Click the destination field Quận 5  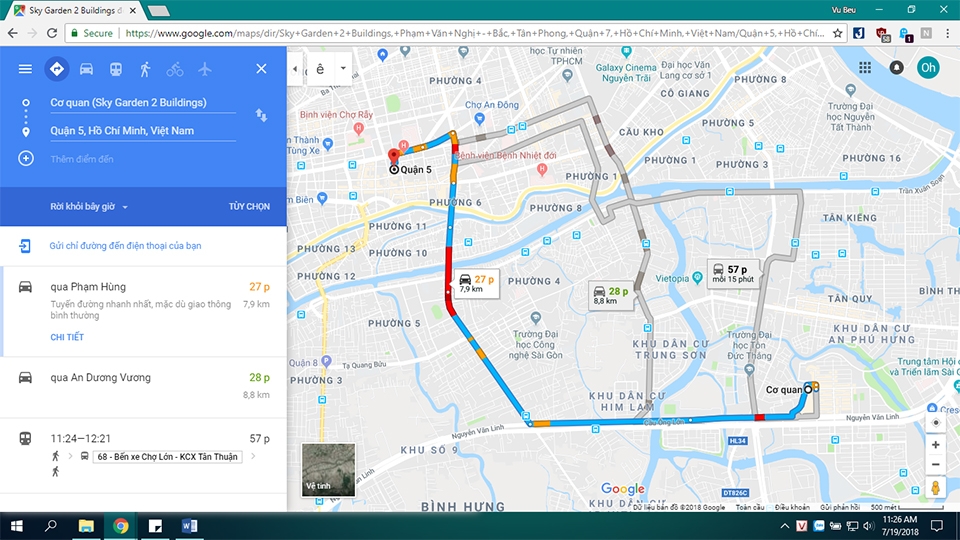pyautogui.click(x=143, y=130)
